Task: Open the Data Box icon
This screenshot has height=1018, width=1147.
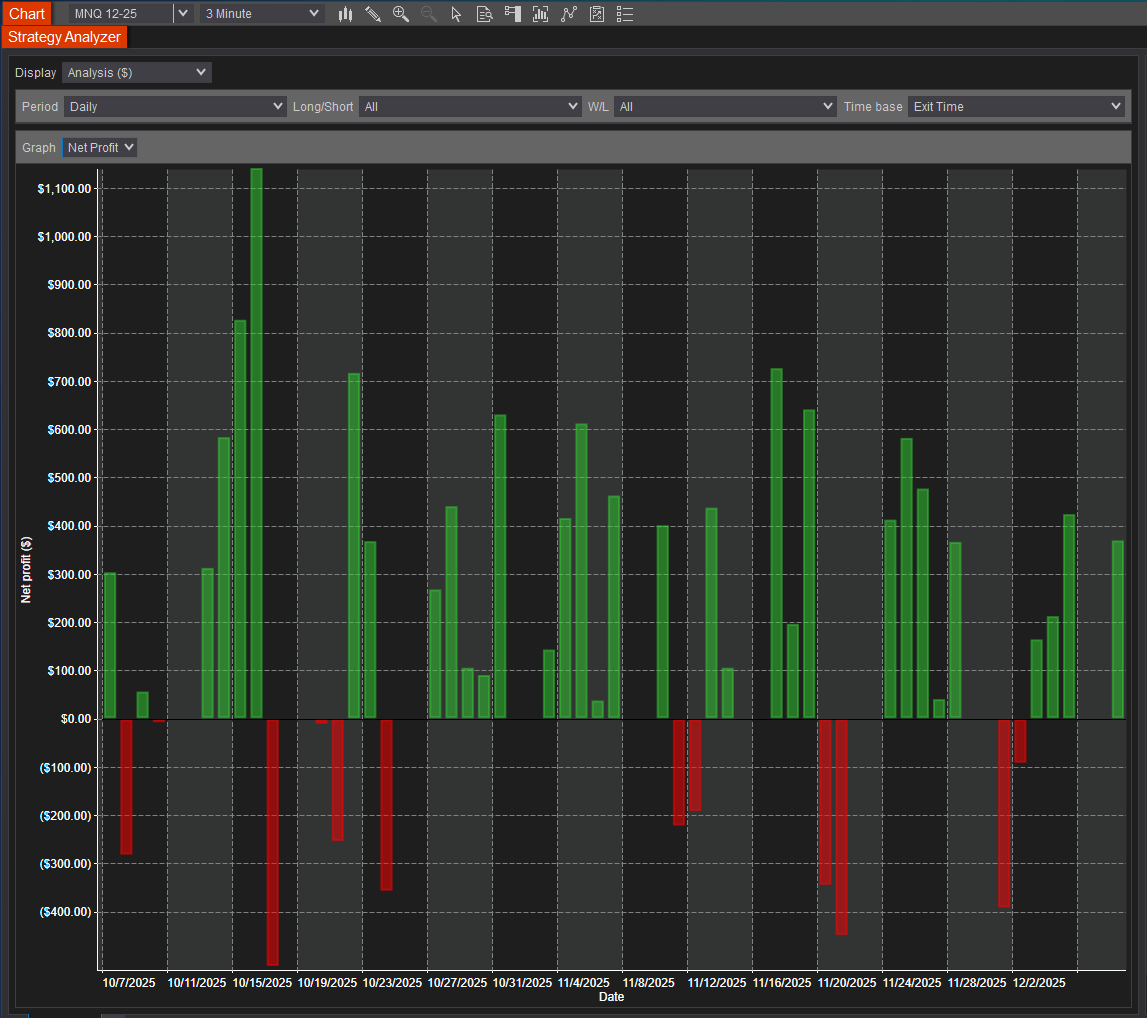Action: pos(484,14)
